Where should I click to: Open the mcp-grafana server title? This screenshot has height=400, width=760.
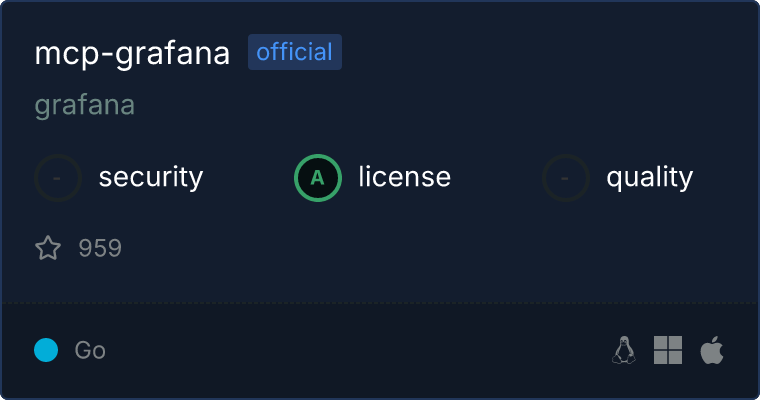pyautogui.click(x=132, y=53)
